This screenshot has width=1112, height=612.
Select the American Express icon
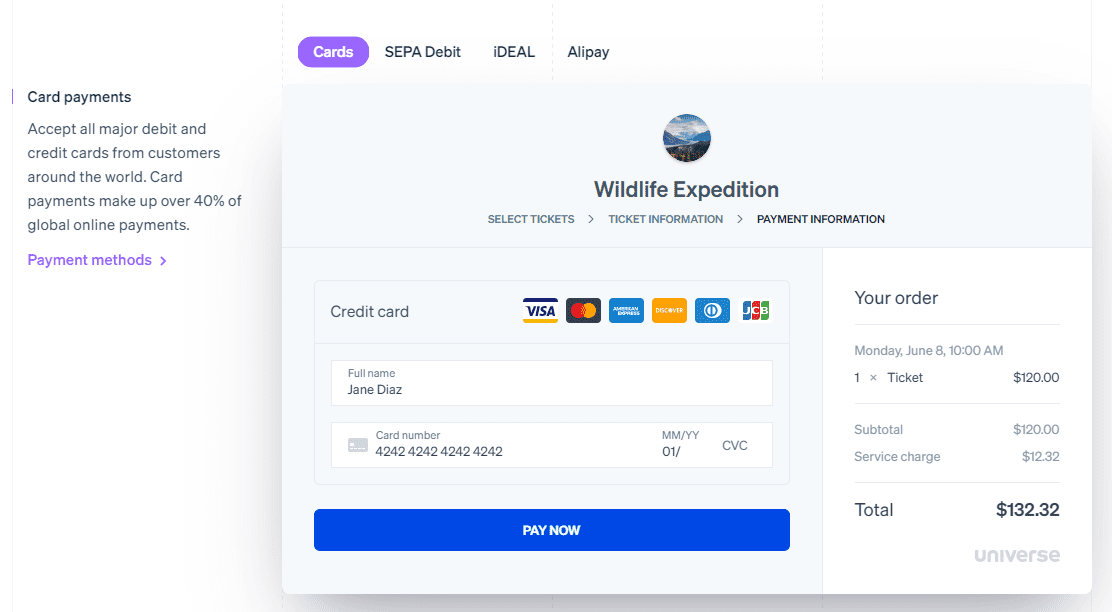(x=626, y=310)
